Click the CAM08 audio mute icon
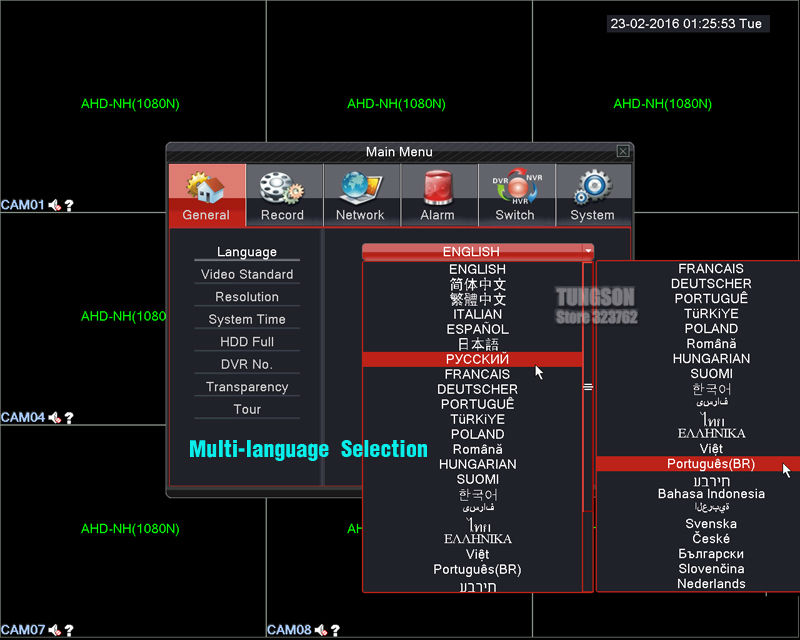800x640 pixels. click(x=321, y=630)
